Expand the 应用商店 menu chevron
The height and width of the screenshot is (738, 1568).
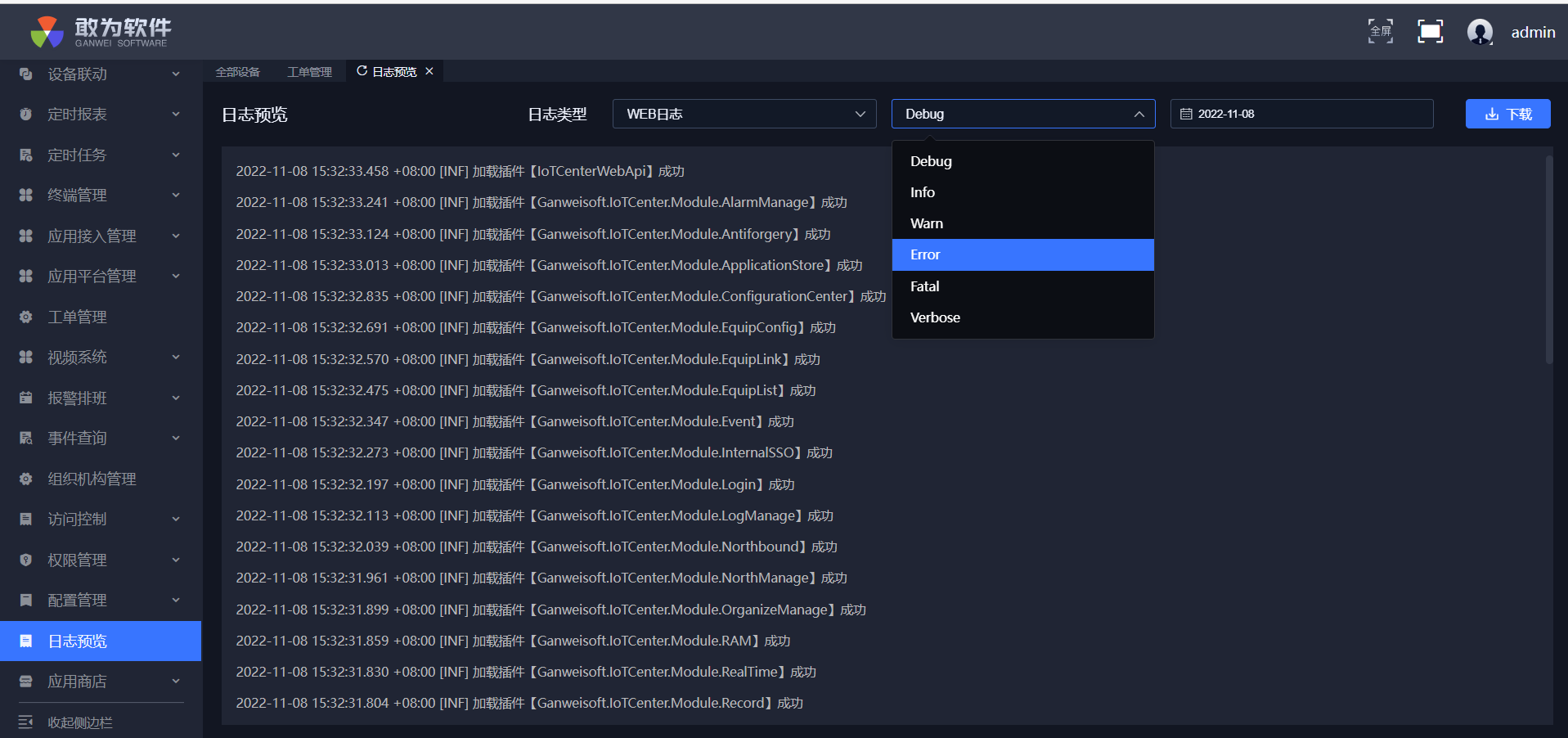(x=176, y=681)
